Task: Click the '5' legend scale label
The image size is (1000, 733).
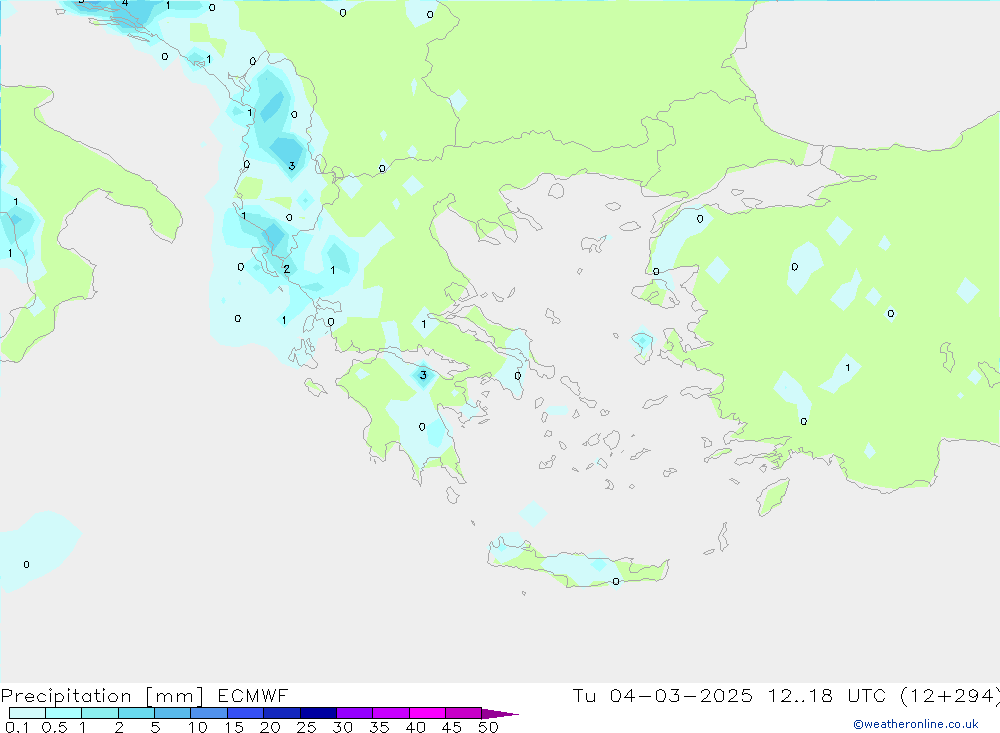Action: point(155,727)
